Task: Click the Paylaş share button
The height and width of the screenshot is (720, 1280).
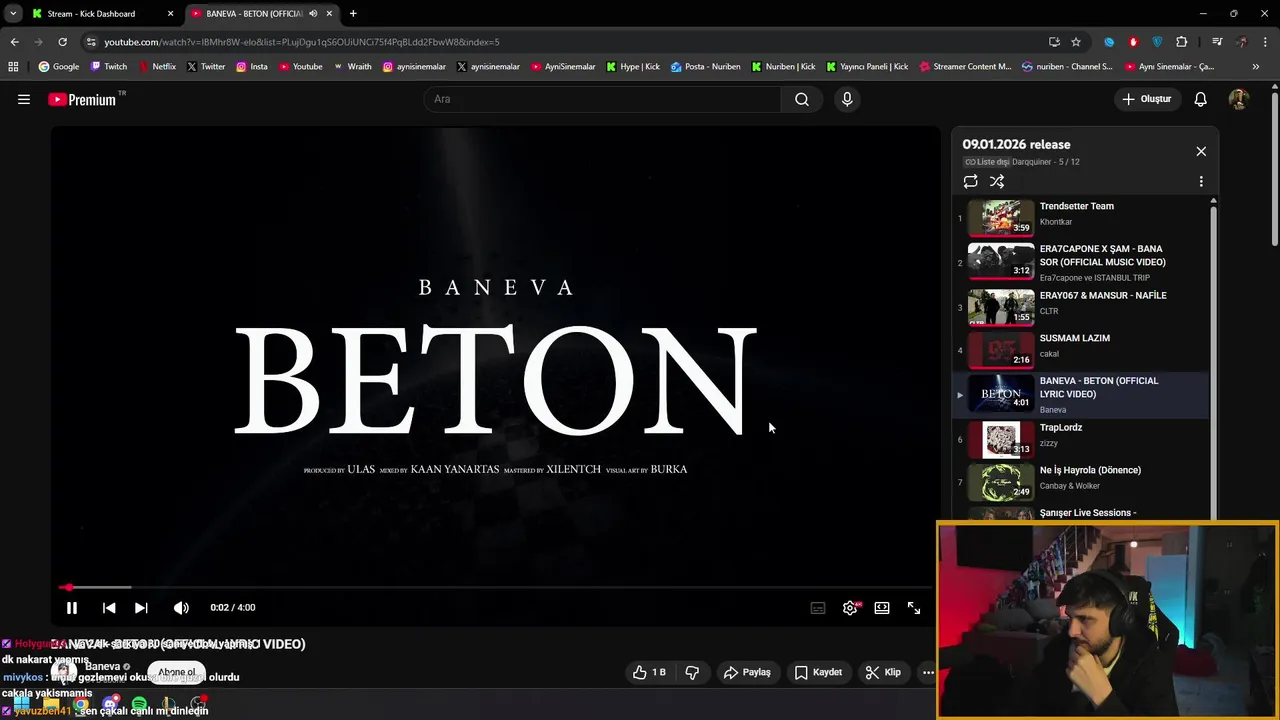Action: tap(747, 672)
